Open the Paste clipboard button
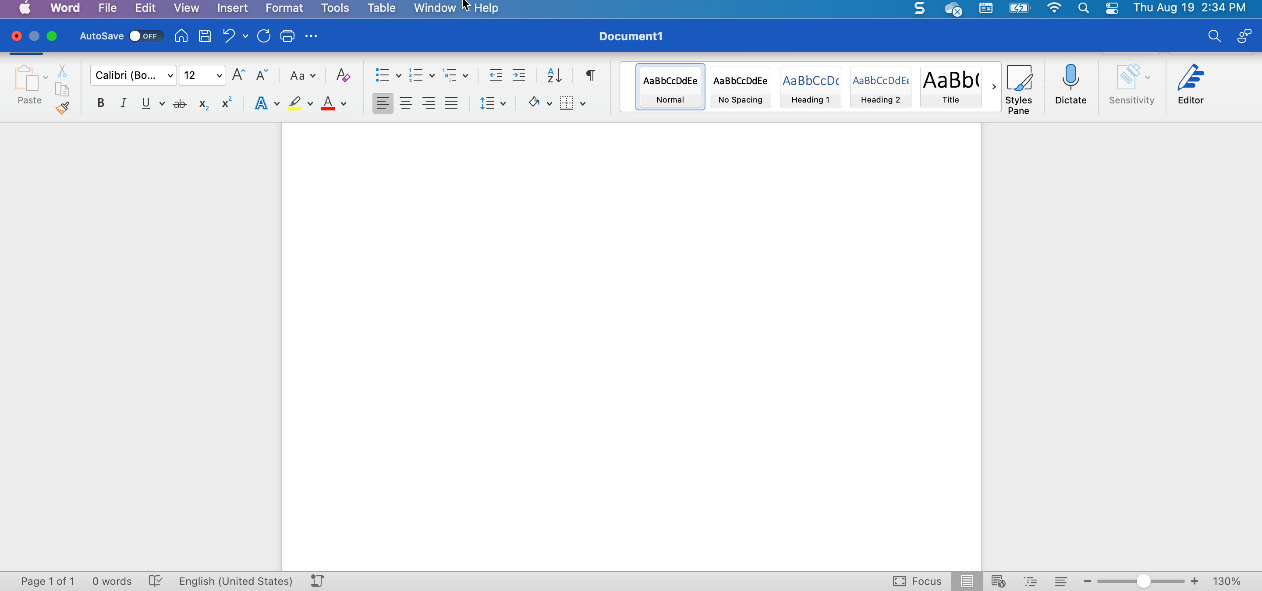This screenshot has width=1262, height=591. point(29,85)
